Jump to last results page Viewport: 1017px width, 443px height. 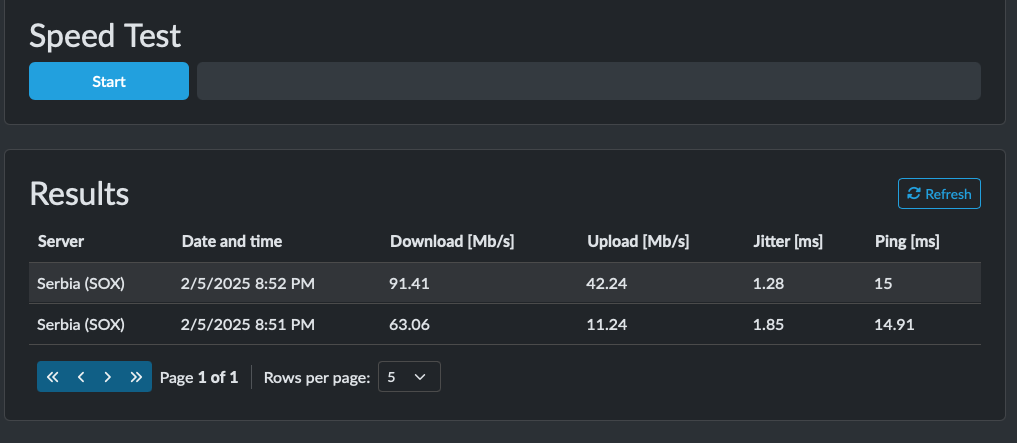pyautogui.click(x=136, y=377)
